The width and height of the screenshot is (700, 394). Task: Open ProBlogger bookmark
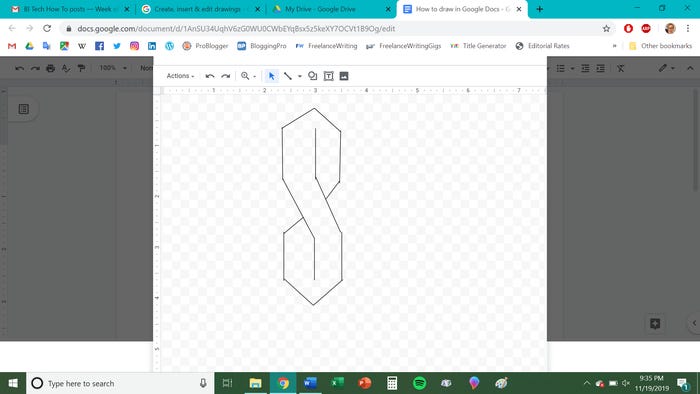[205, 46]
